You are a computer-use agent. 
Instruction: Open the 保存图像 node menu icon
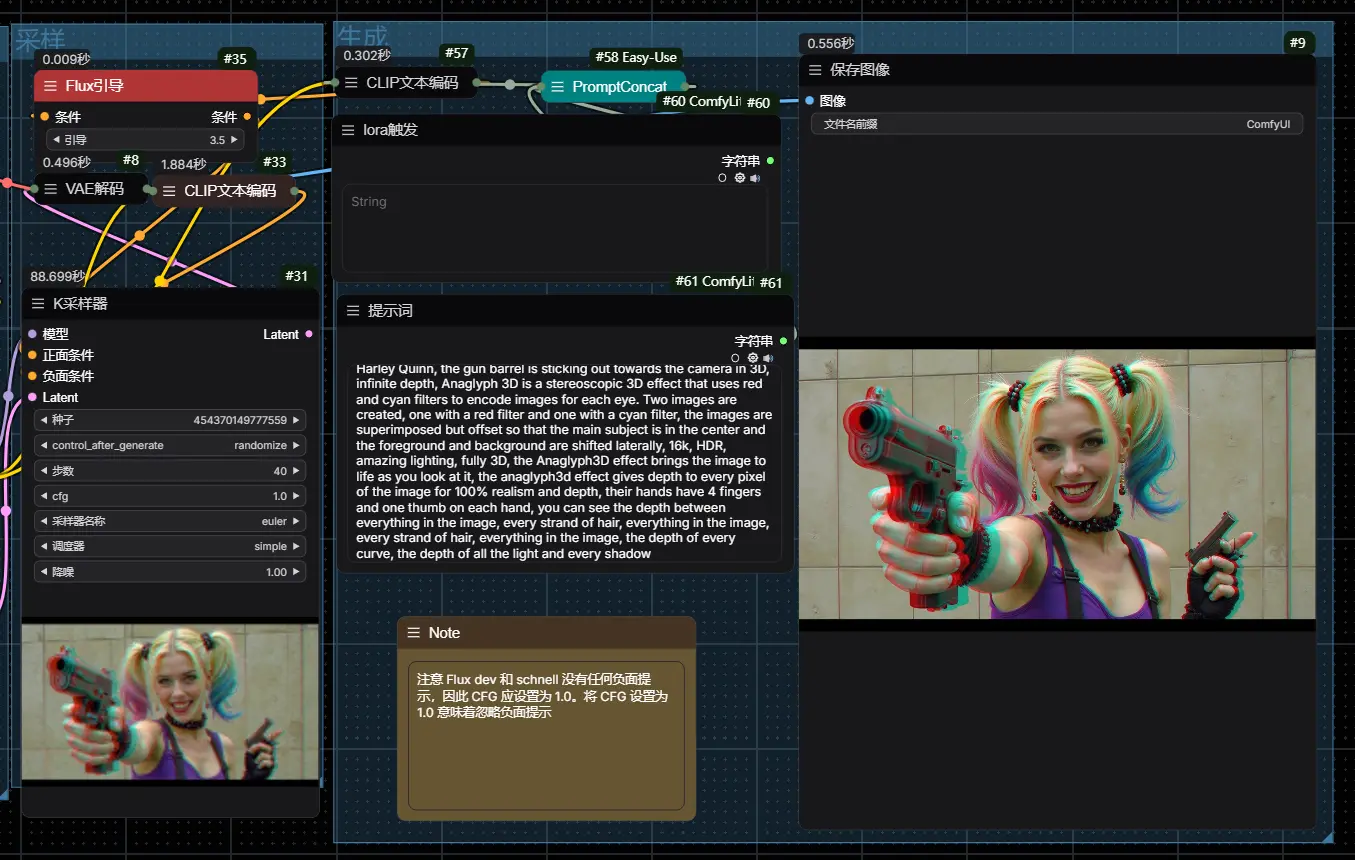point(815,70)
